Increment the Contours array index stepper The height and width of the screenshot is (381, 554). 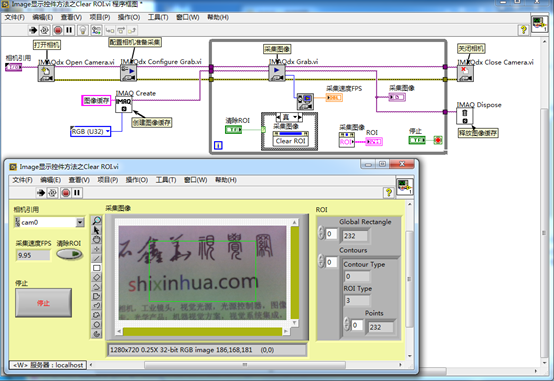321,258
